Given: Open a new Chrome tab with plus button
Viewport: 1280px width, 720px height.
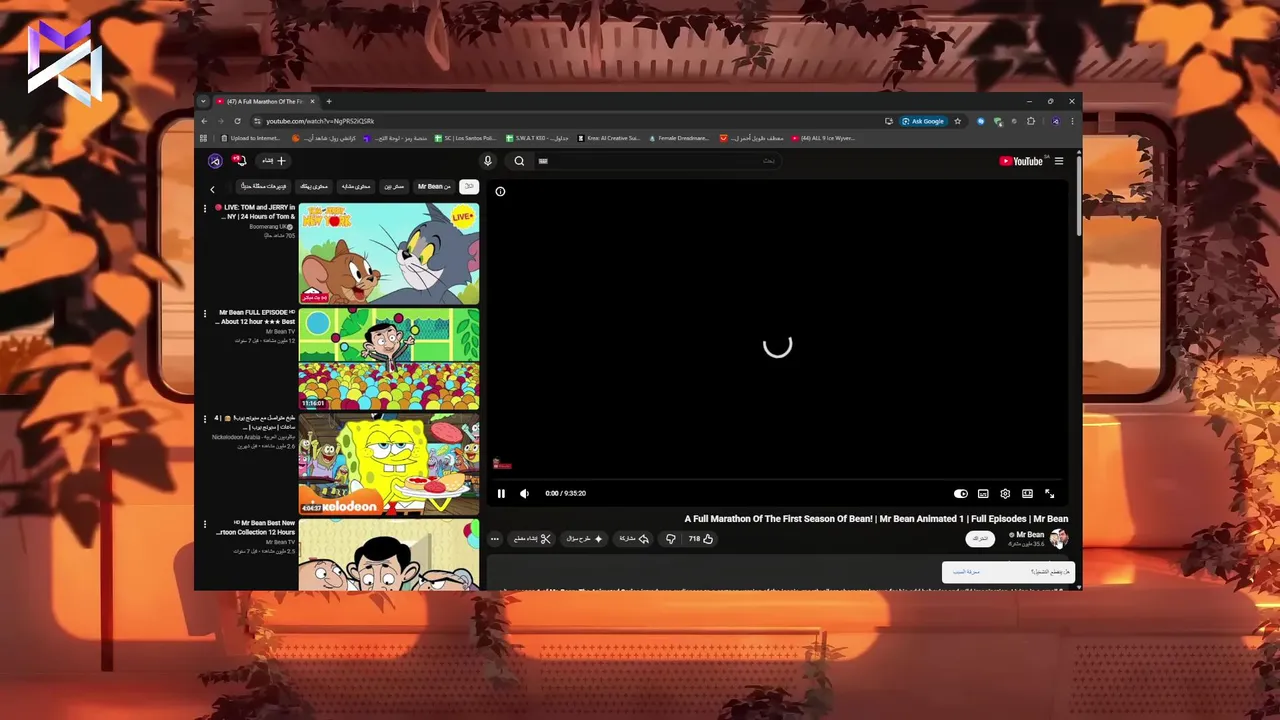Looking at the screenshot, I should coord(328,101).
